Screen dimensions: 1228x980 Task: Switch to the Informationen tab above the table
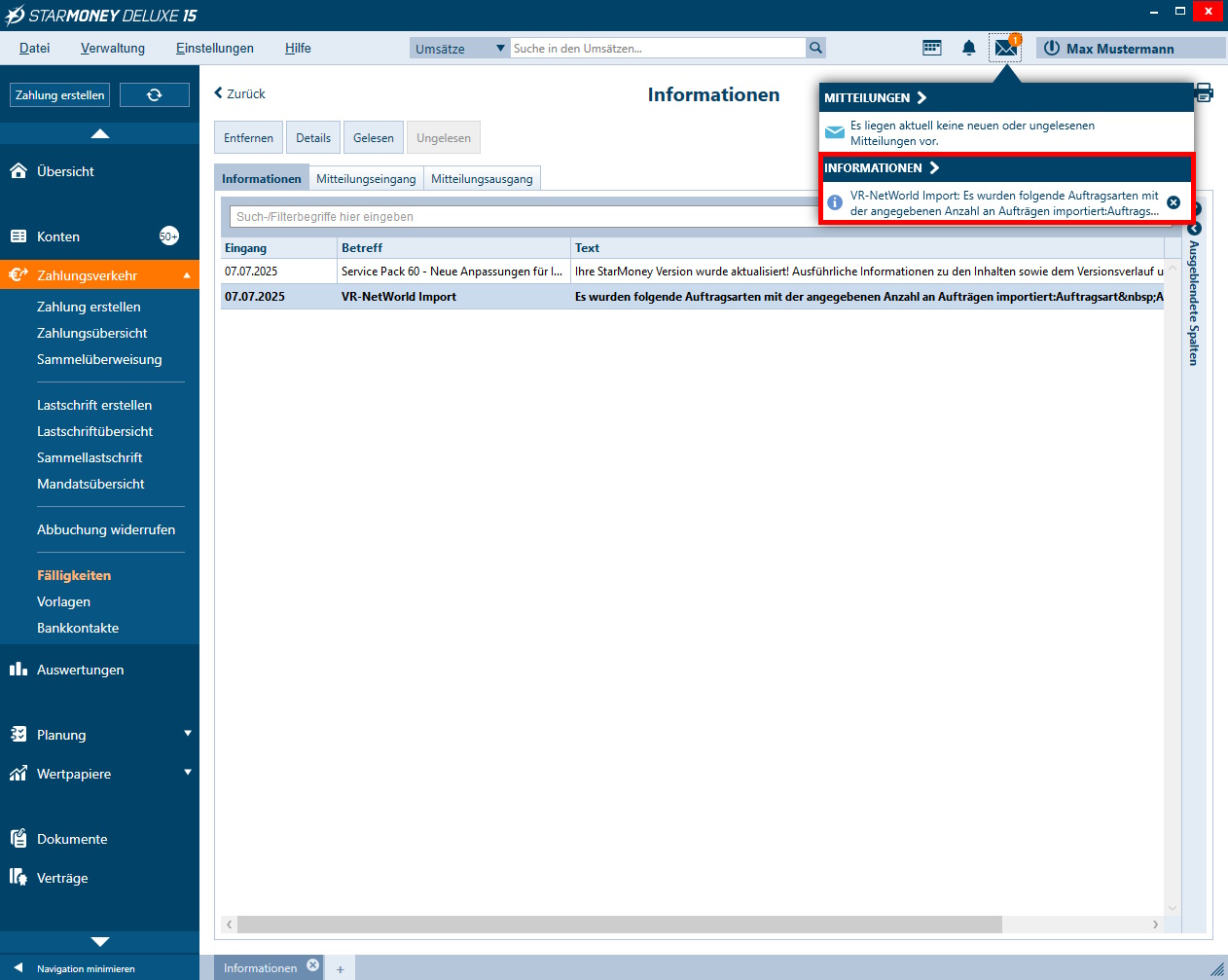262,178
